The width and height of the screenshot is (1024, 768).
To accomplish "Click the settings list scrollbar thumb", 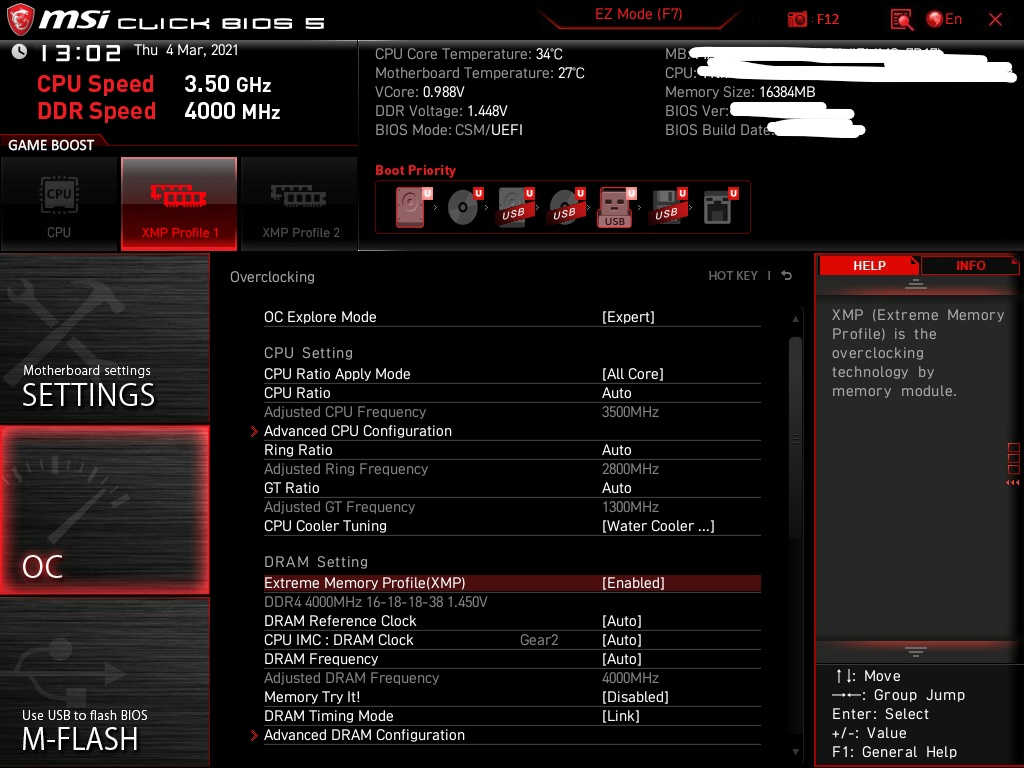I will tap(795, 438).
